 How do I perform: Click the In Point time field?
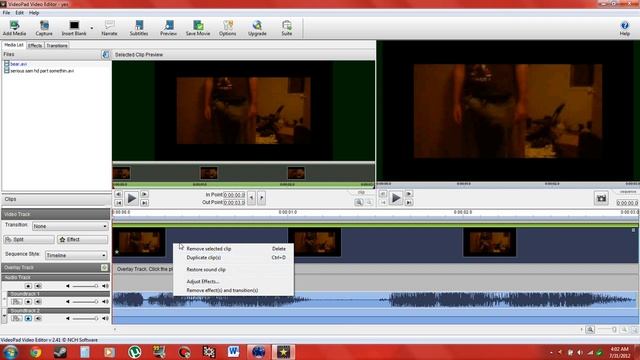(x=234, y=195)
